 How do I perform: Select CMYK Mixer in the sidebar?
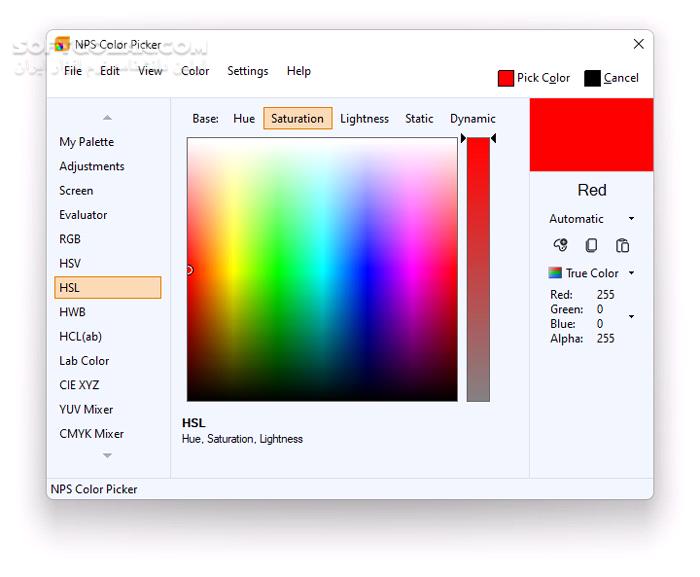pyautogui.click(x=91, y=434)
